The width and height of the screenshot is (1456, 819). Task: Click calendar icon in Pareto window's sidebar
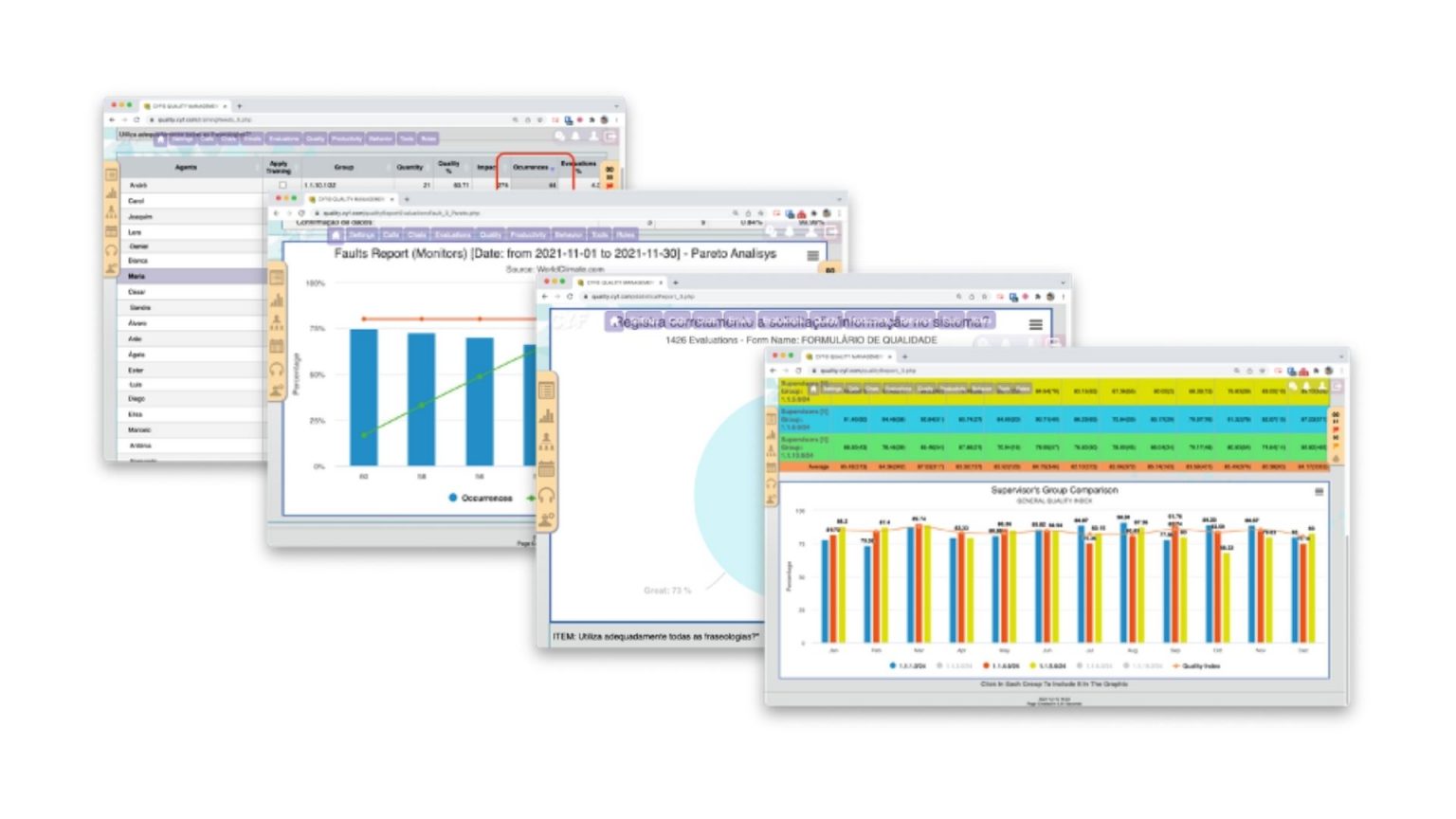click(x=277, y=346)
